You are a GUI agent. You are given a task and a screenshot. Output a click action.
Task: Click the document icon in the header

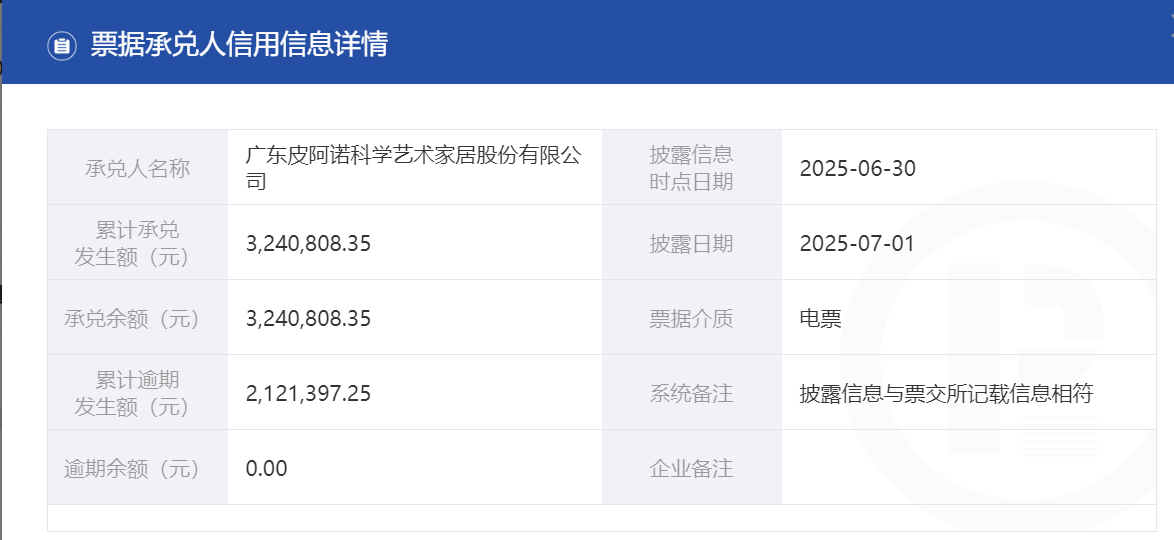[x=62, y=45]
